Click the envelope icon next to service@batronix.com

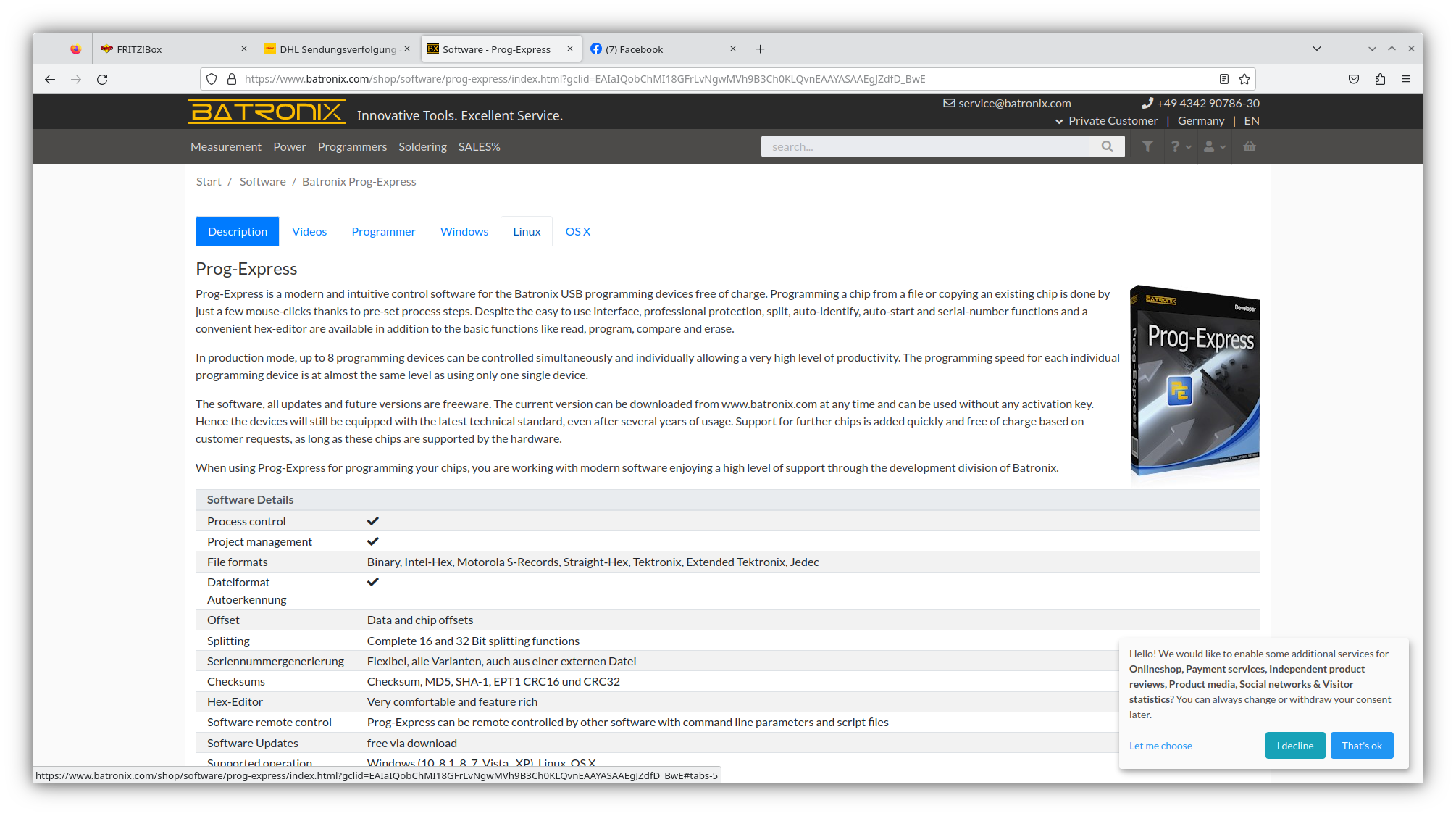949,103
